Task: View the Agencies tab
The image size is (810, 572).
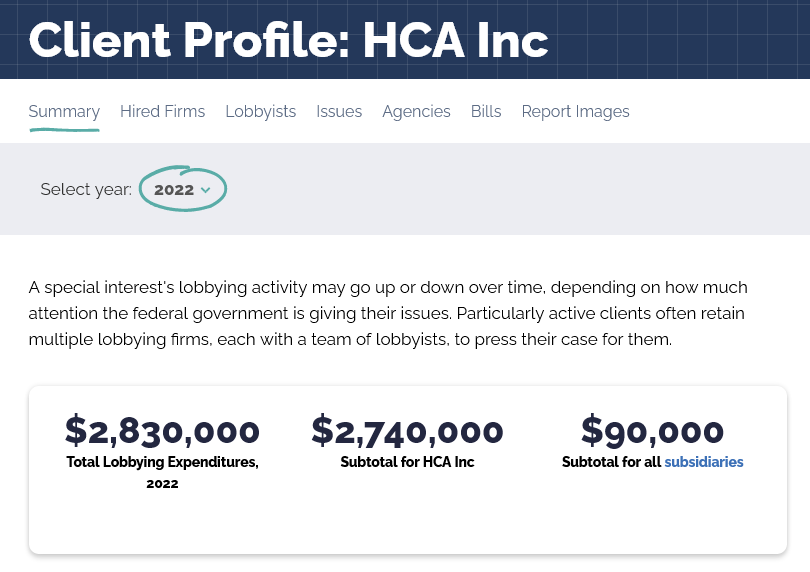Action: pos(416,112)
